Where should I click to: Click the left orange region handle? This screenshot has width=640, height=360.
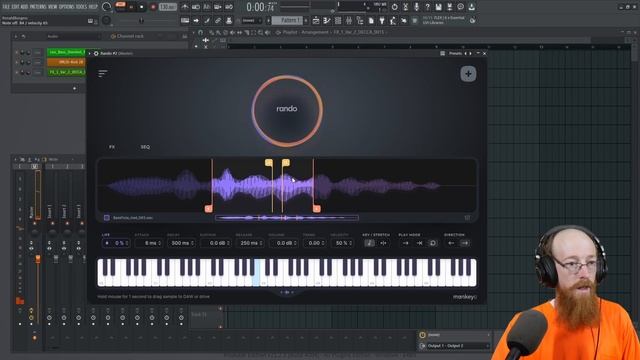click(208, 209)
